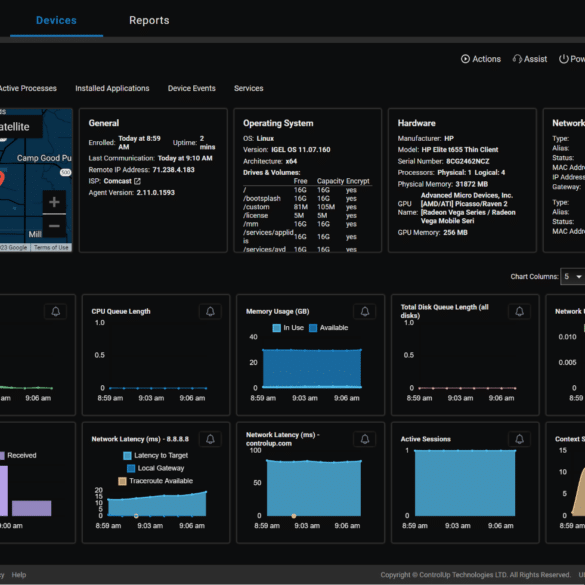Click the Help link in footer
This screenshot has height=585, width=585.
pyautogui.click(x=19, y=575)
